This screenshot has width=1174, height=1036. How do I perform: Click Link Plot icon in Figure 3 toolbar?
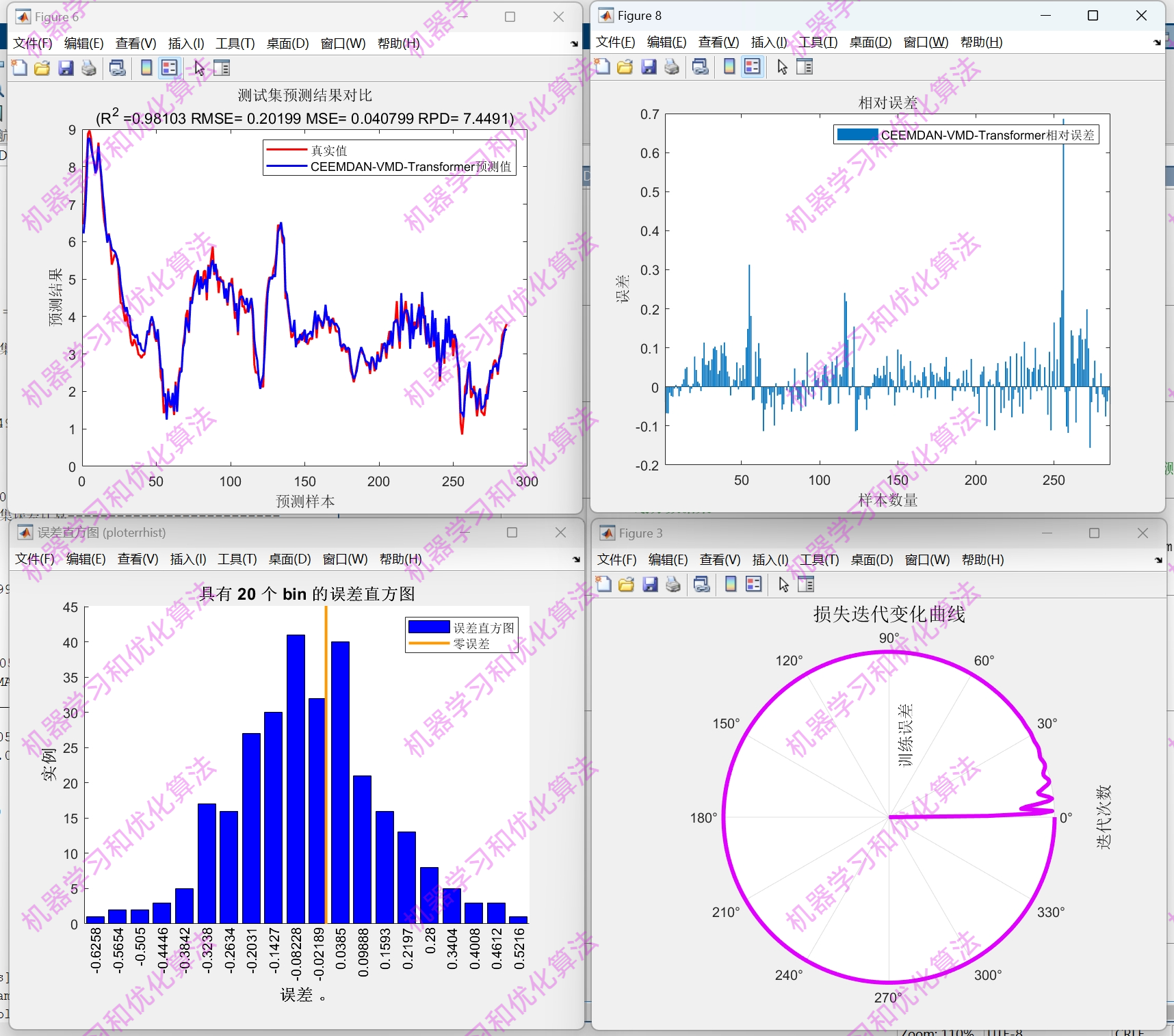click(702, 584)
